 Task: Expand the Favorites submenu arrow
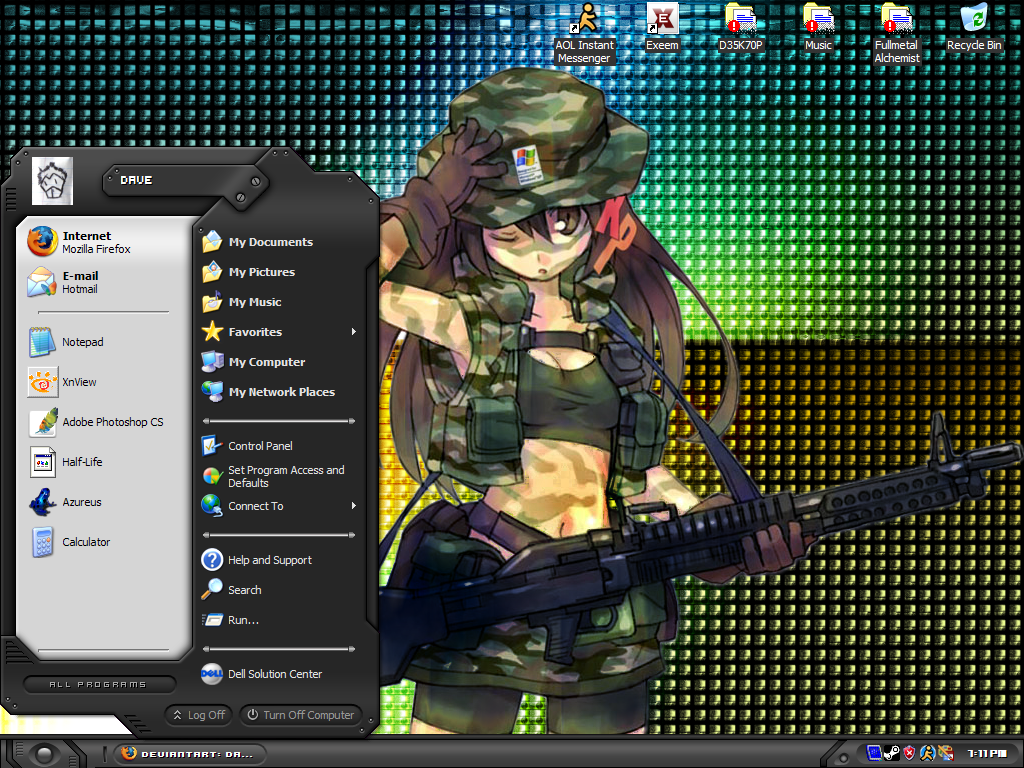353,332
